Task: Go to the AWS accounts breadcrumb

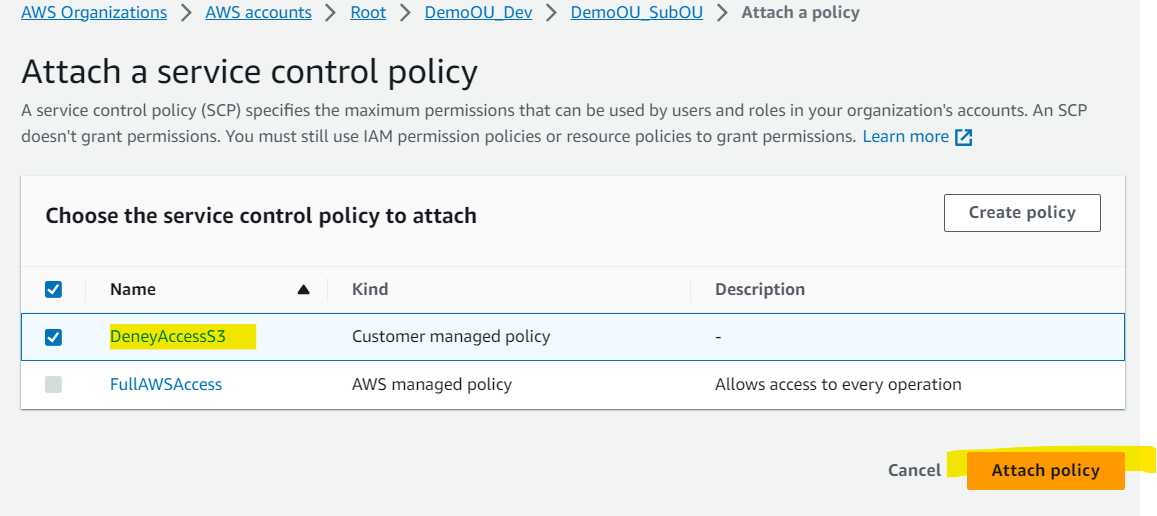Action: tap(258, 13)
